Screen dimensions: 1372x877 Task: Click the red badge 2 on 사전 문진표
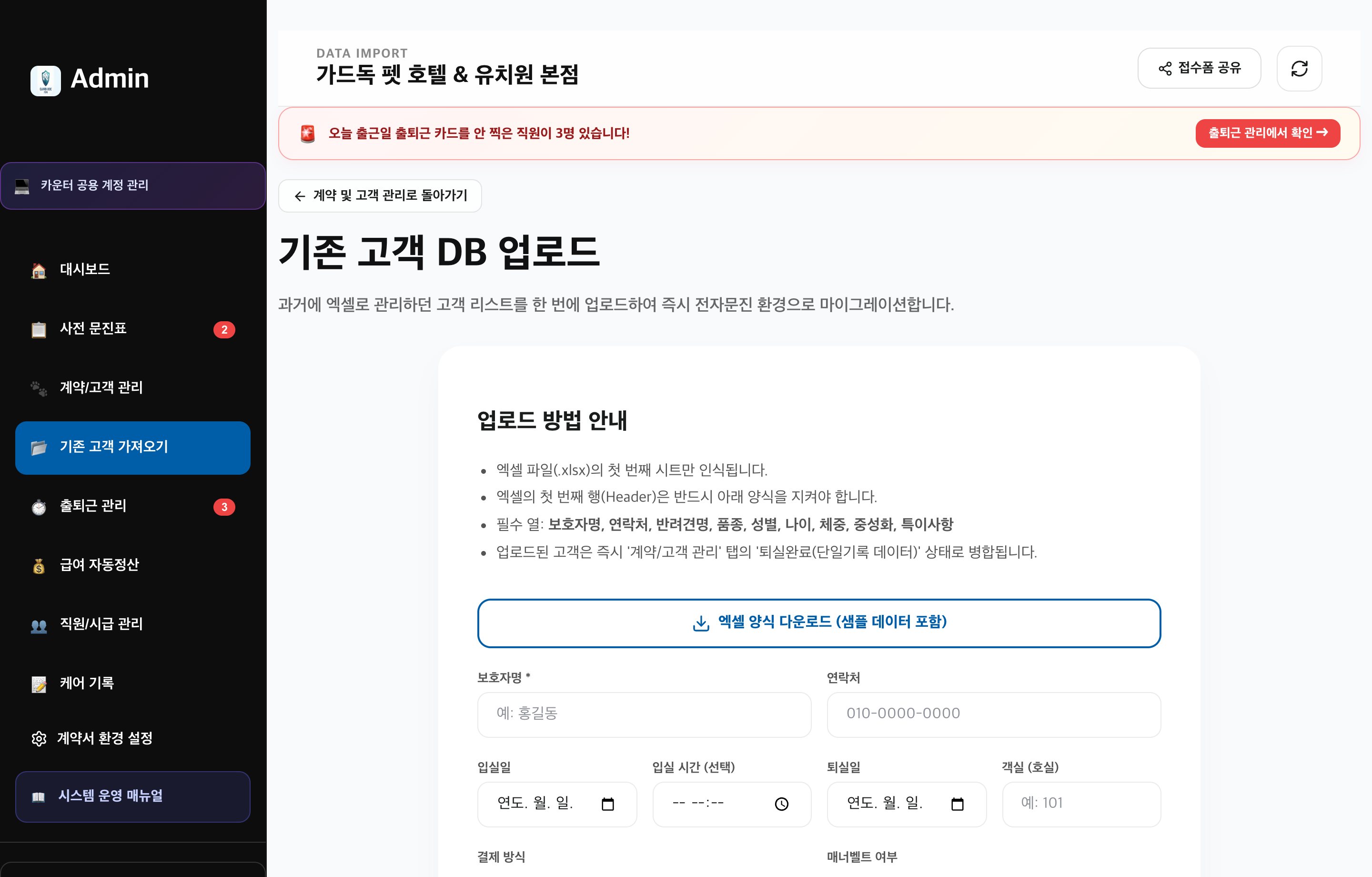224,329
